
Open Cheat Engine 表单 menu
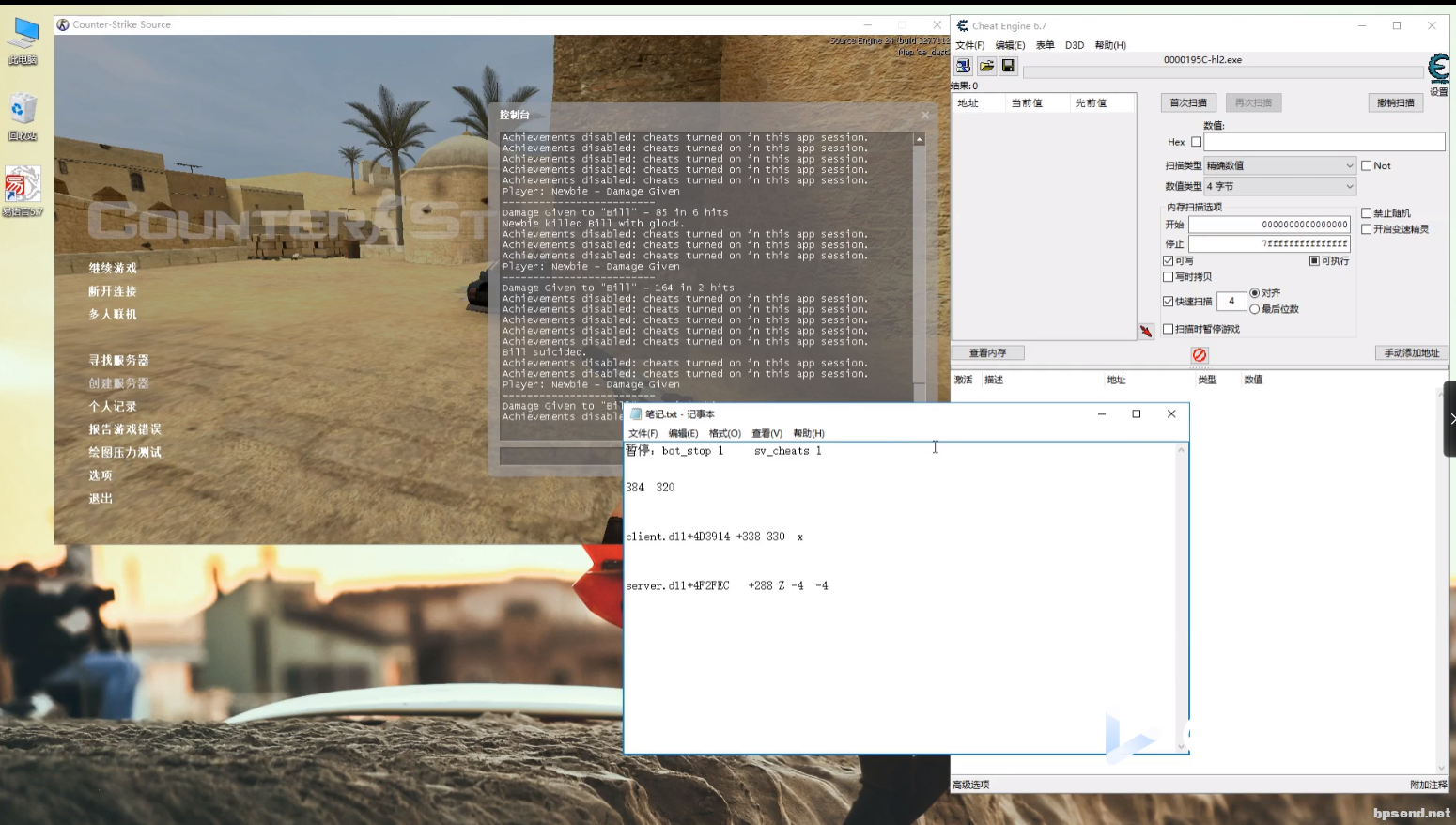[x=1045, y=45]
